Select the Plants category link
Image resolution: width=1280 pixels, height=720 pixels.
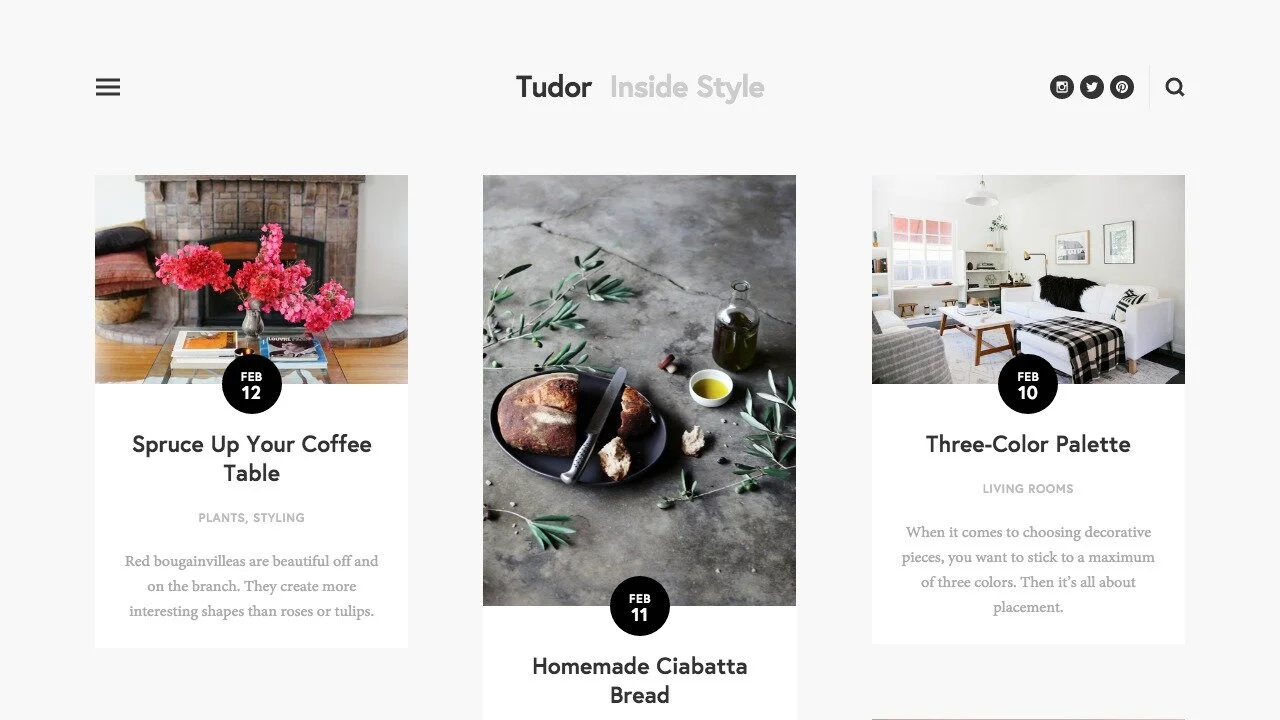click(221, 518)
